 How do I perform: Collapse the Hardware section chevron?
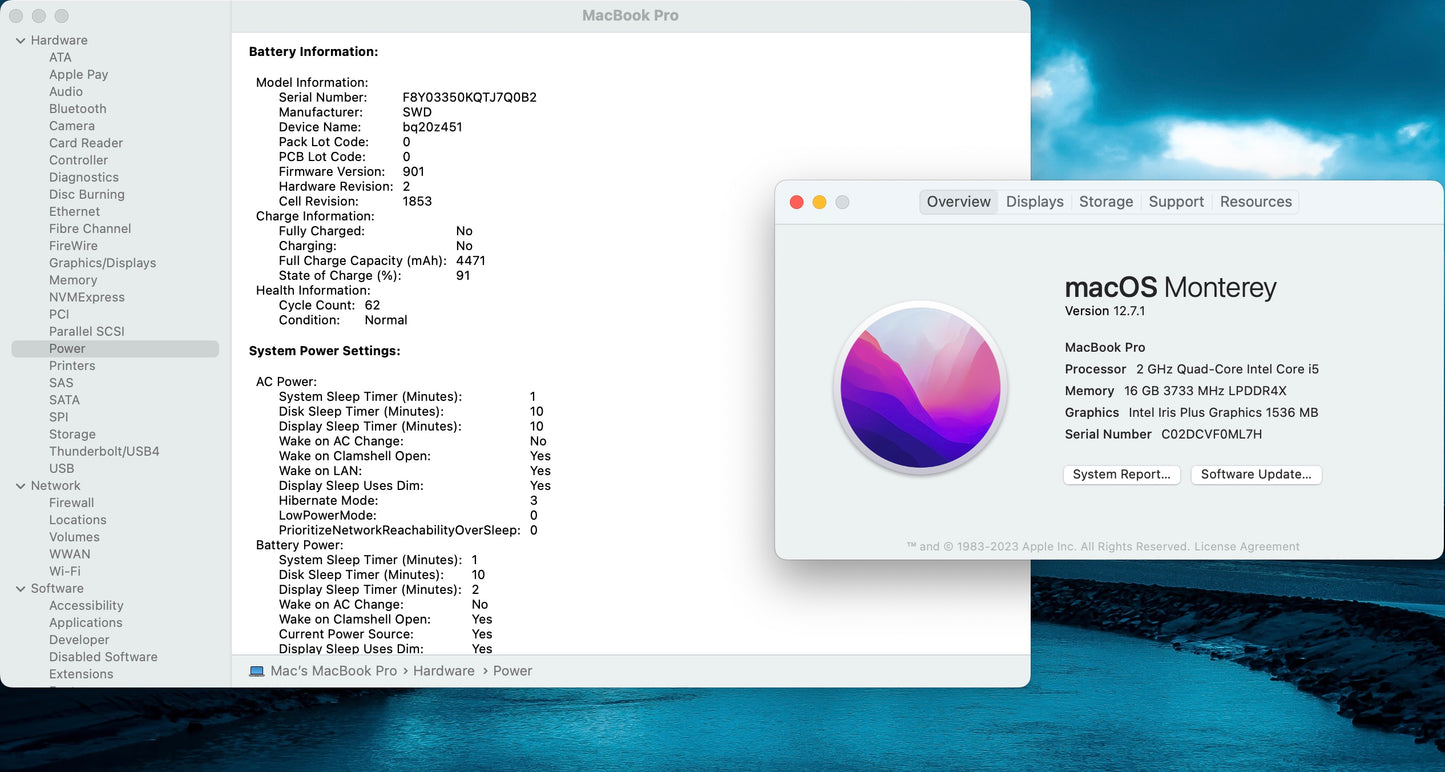[x=20, y=41]
